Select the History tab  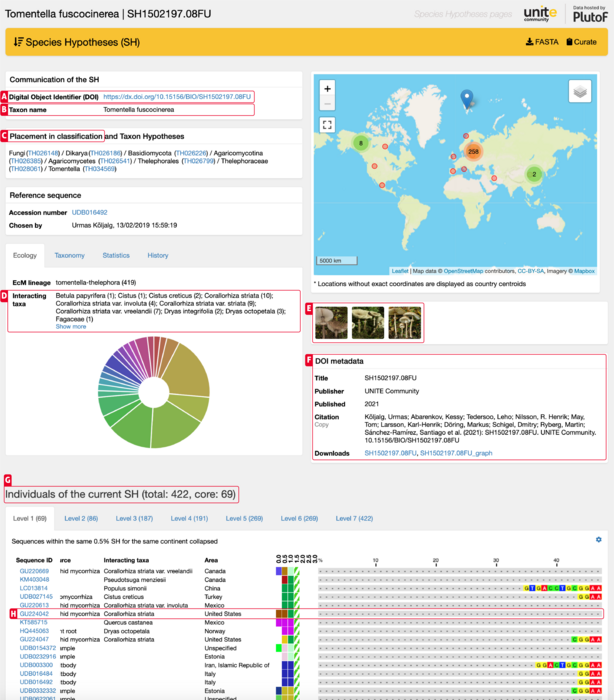pyautogui.click(x=158, y=255)
